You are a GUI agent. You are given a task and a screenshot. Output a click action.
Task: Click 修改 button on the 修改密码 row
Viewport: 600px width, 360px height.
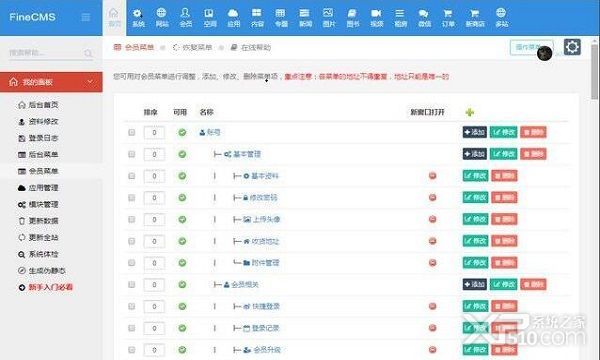[475, 198]
